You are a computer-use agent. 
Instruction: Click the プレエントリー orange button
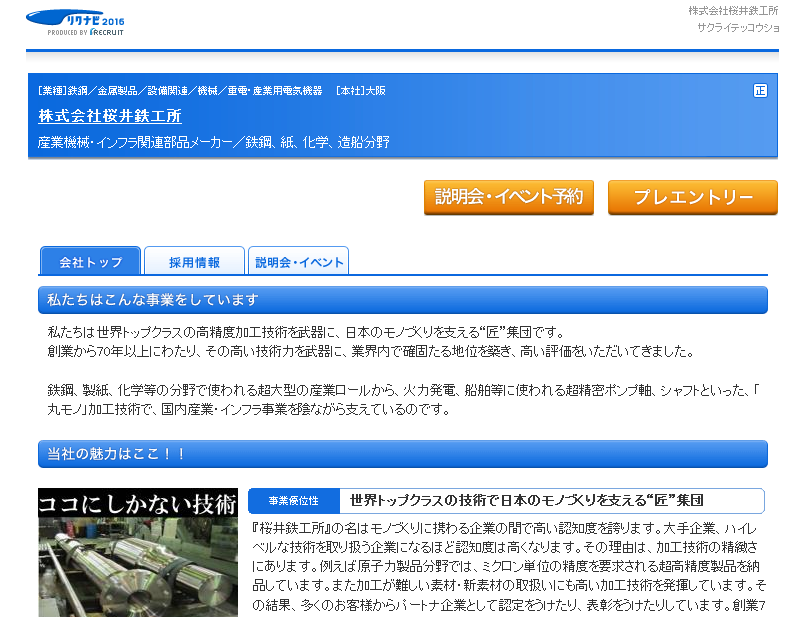point(692,197)
